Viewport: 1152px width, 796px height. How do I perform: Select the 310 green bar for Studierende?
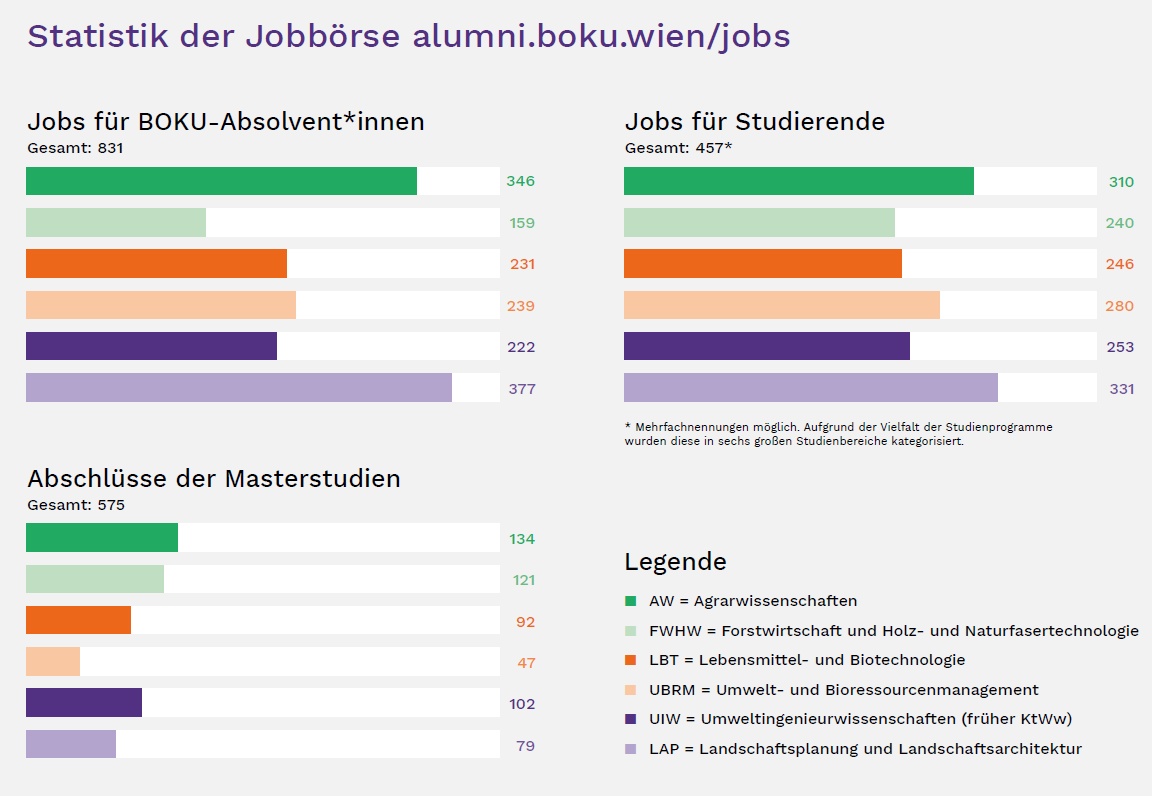coord(799,181)
